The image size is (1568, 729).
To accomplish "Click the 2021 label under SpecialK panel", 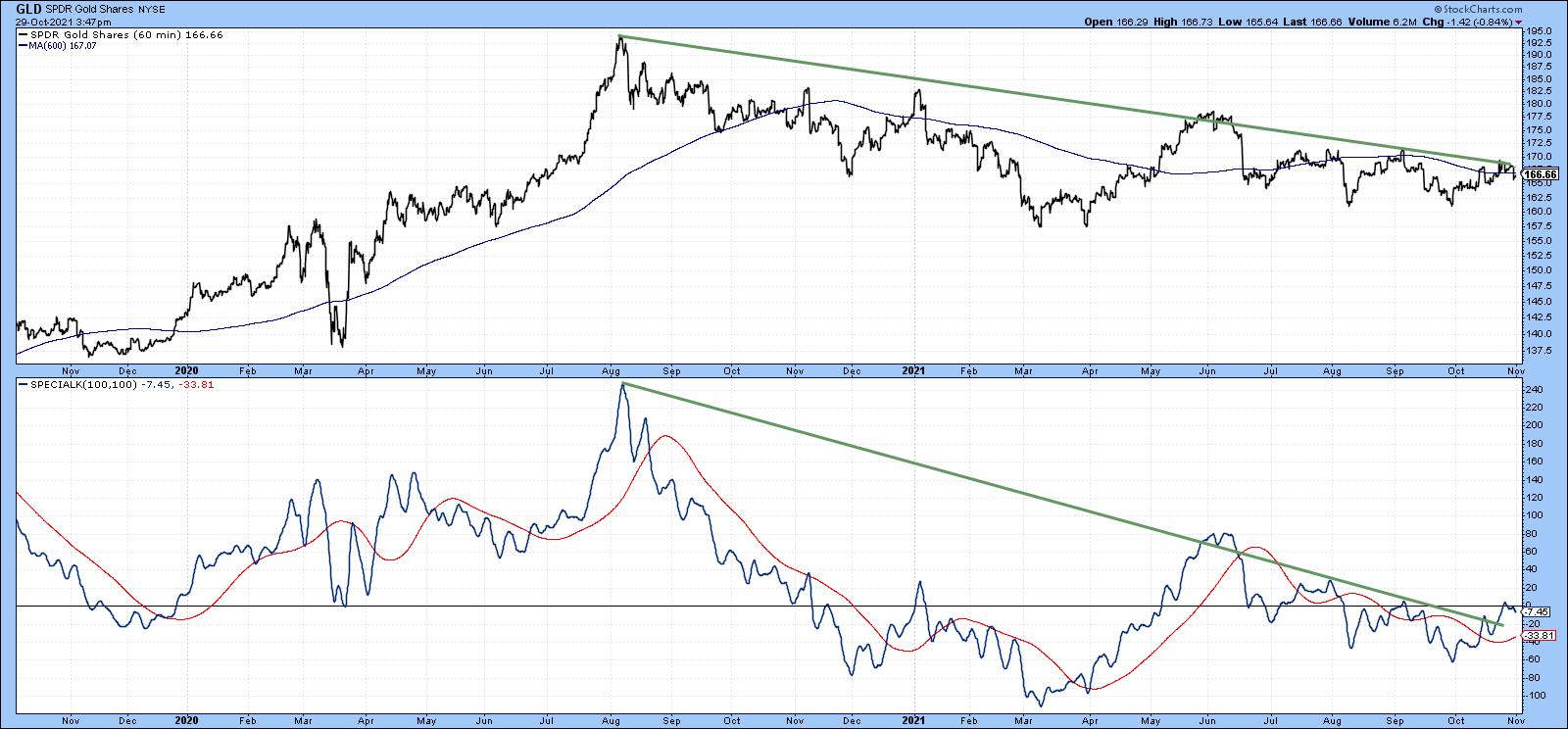I will tap(914, 719).
